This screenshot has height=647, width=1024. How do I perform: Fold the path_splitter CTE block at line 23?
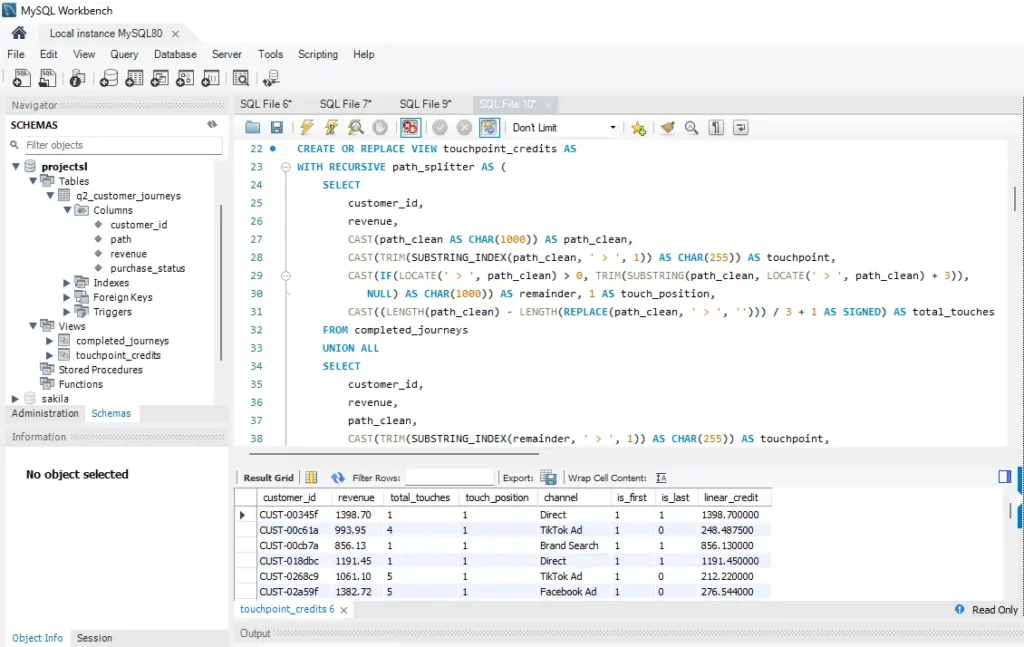click(x=285, y=167)
